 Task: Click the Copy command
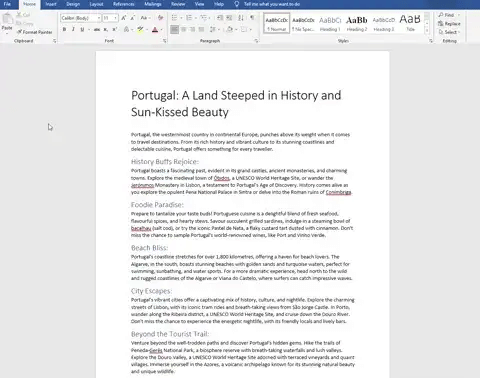[x=25, y=23]
